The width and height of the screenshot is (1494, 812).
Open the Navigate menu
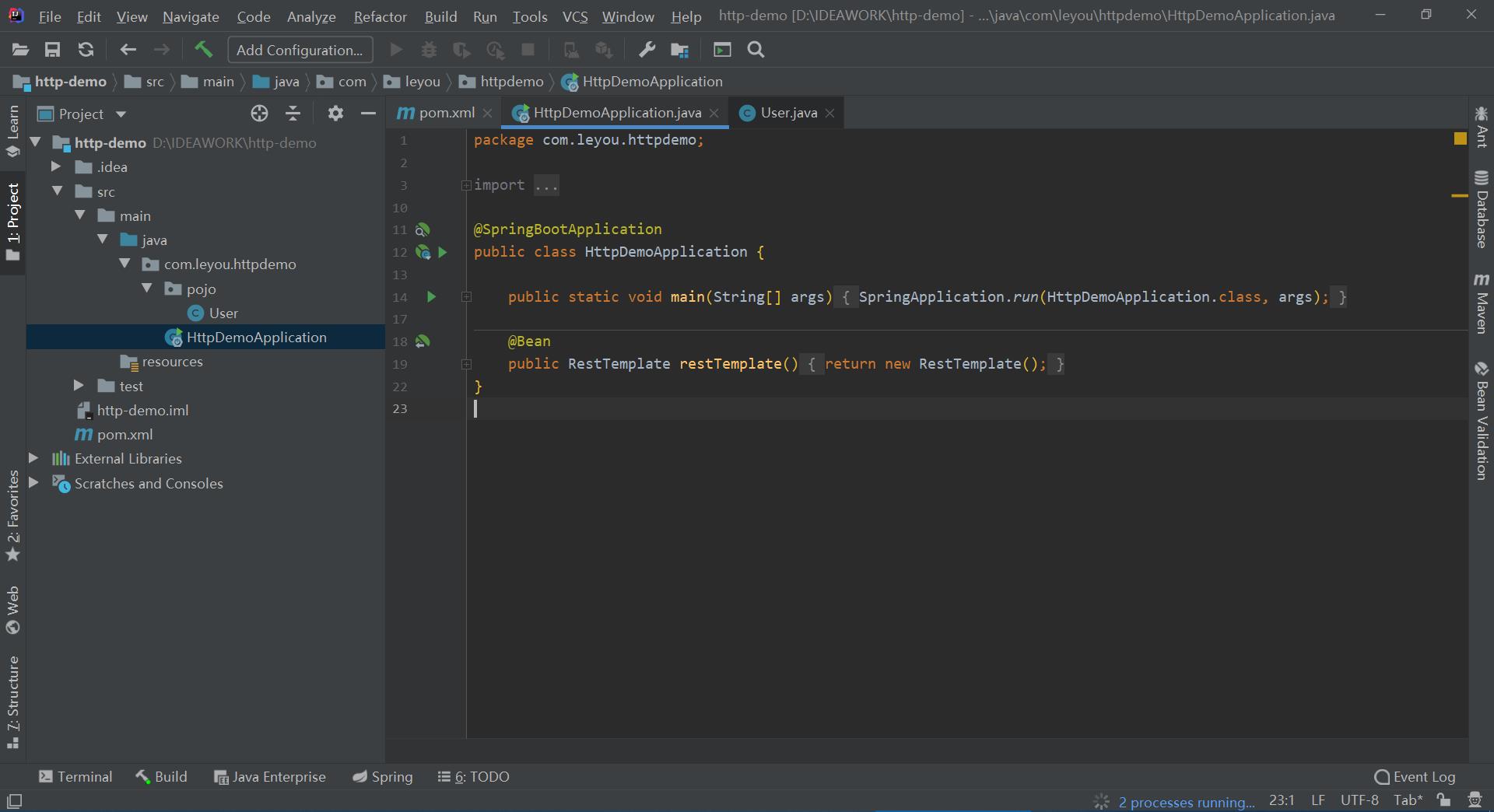point(191,16)
